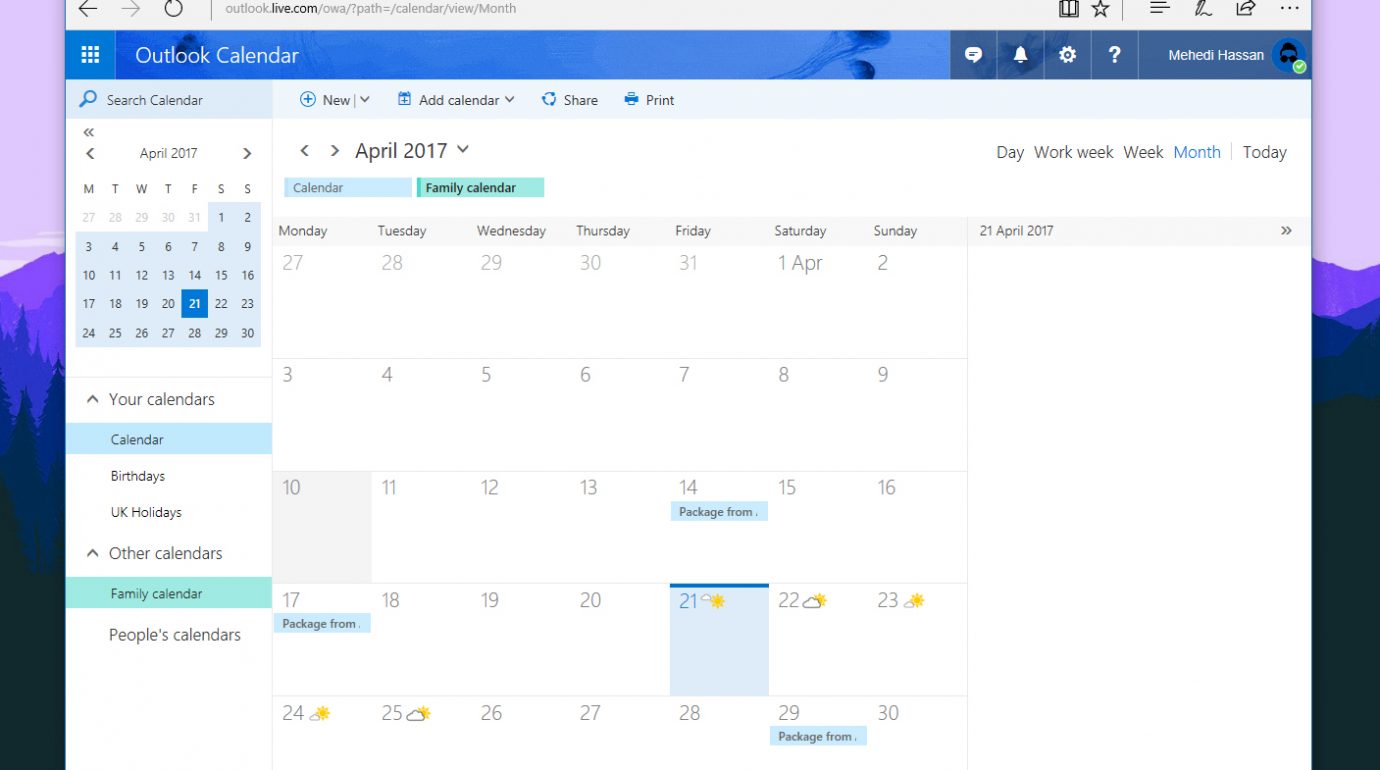Image resolution: width=1380 pixels, height=770 pixels.
Task: Open the browser more options menu
Action: [1290, 8]
